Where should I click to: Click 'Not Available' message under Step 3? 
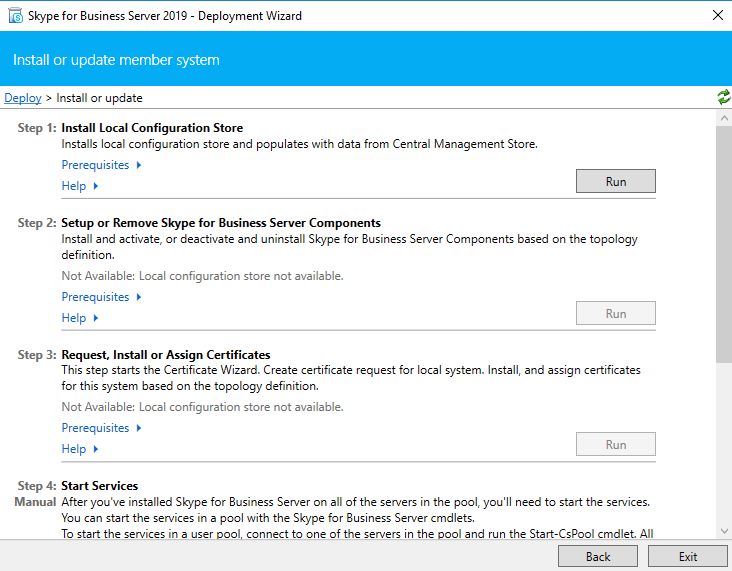(202, 407)
